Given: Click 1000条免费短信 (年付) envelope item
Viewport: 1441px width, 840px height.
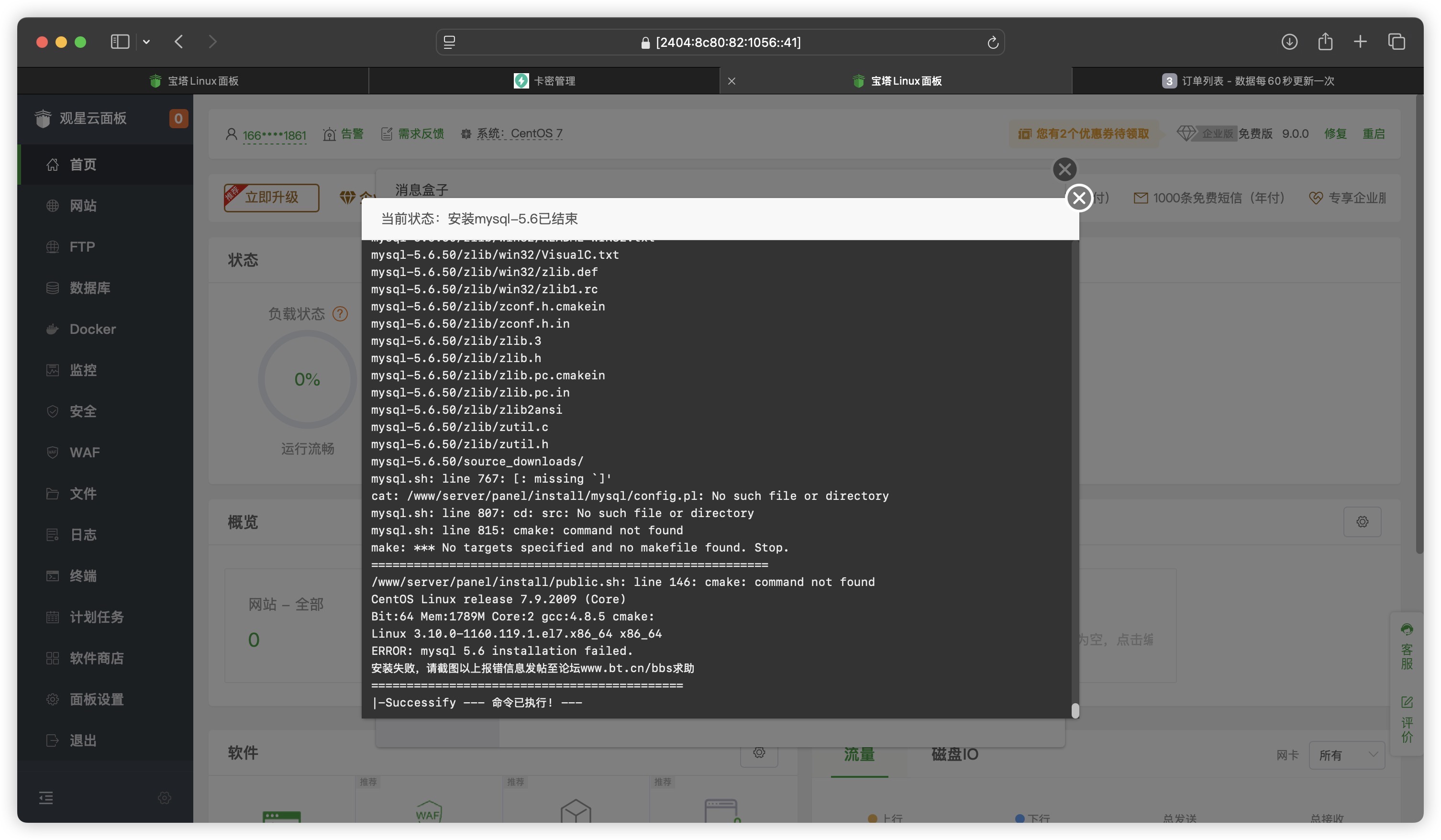Looking at the screenshot, I should (x=1209, y=198).
